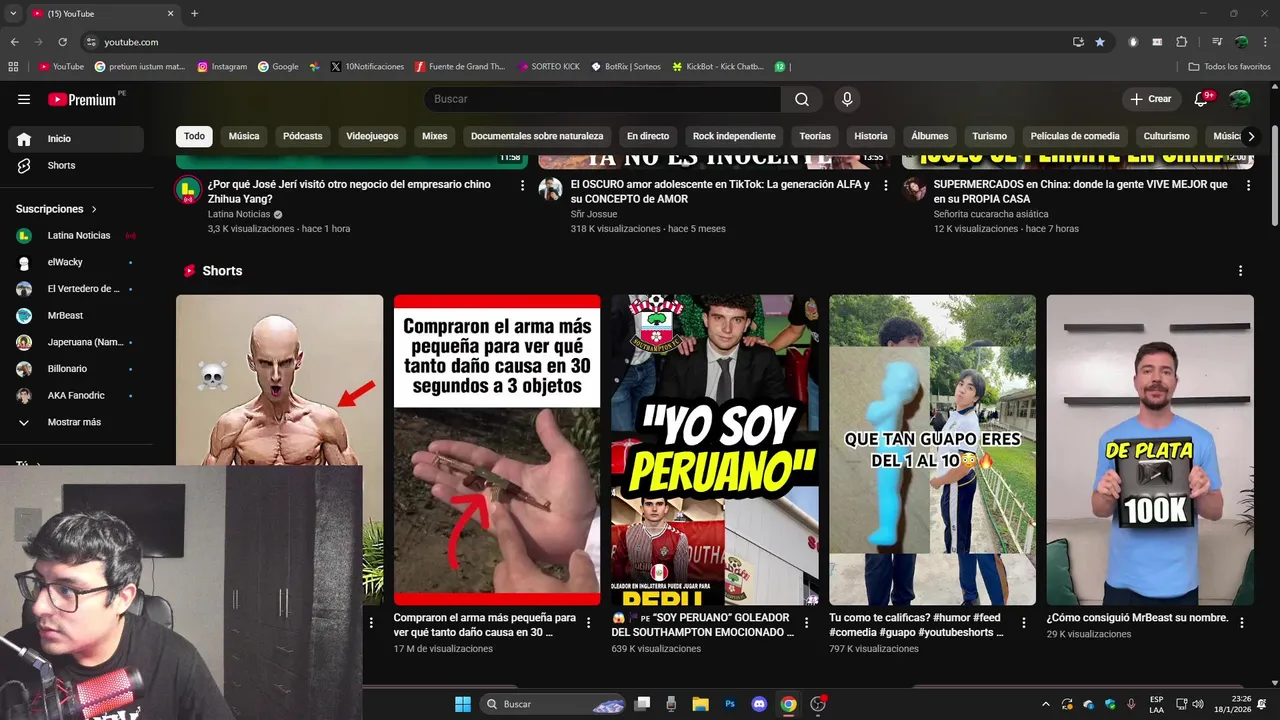Open the Billonario subscription
This screenshot has height=720, width=1280.
[x=76, y=369]
